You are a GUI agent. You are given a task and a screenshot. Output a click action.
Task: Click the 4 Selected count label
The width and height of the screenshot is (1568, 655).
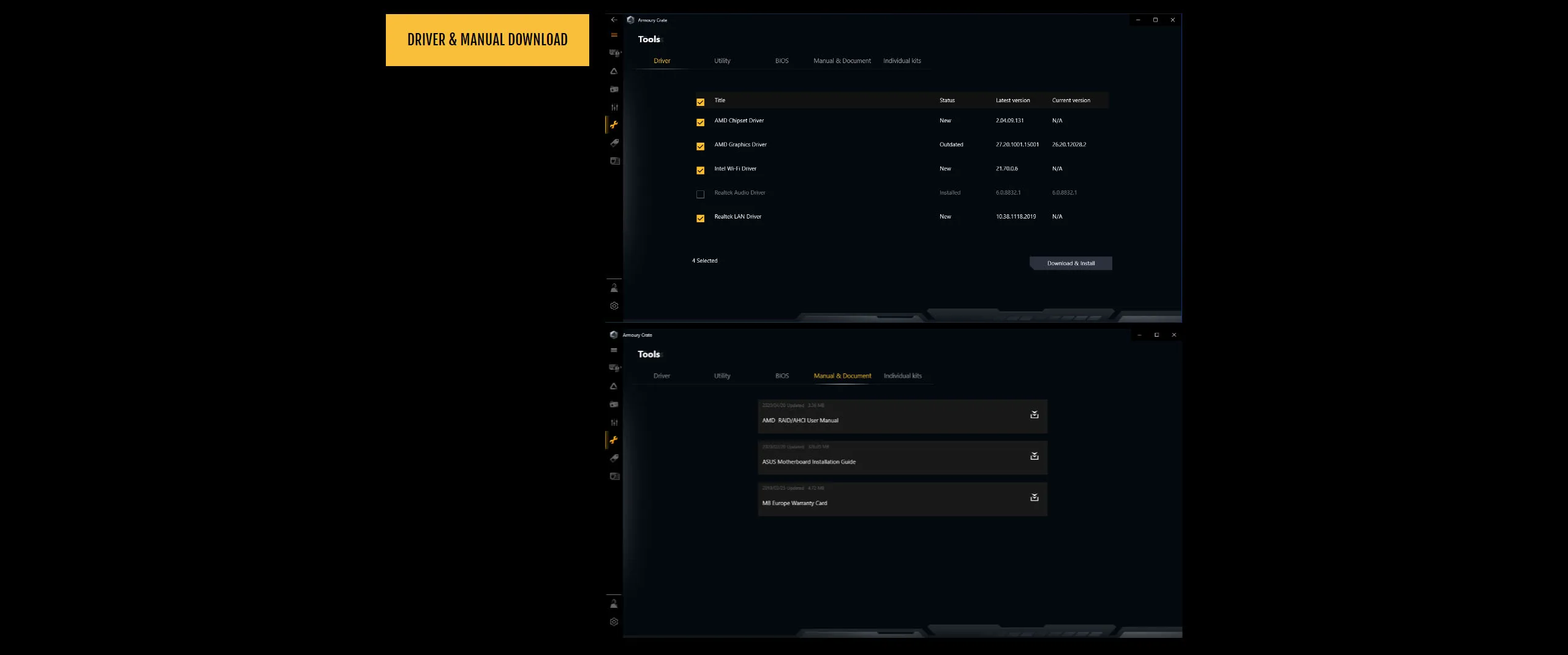(x=704, y=261)
